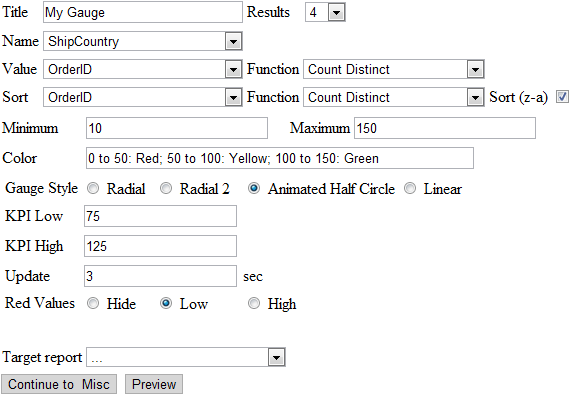574x401 pixels.
Task: Click the sec unit label
Action: pos(253,276)
